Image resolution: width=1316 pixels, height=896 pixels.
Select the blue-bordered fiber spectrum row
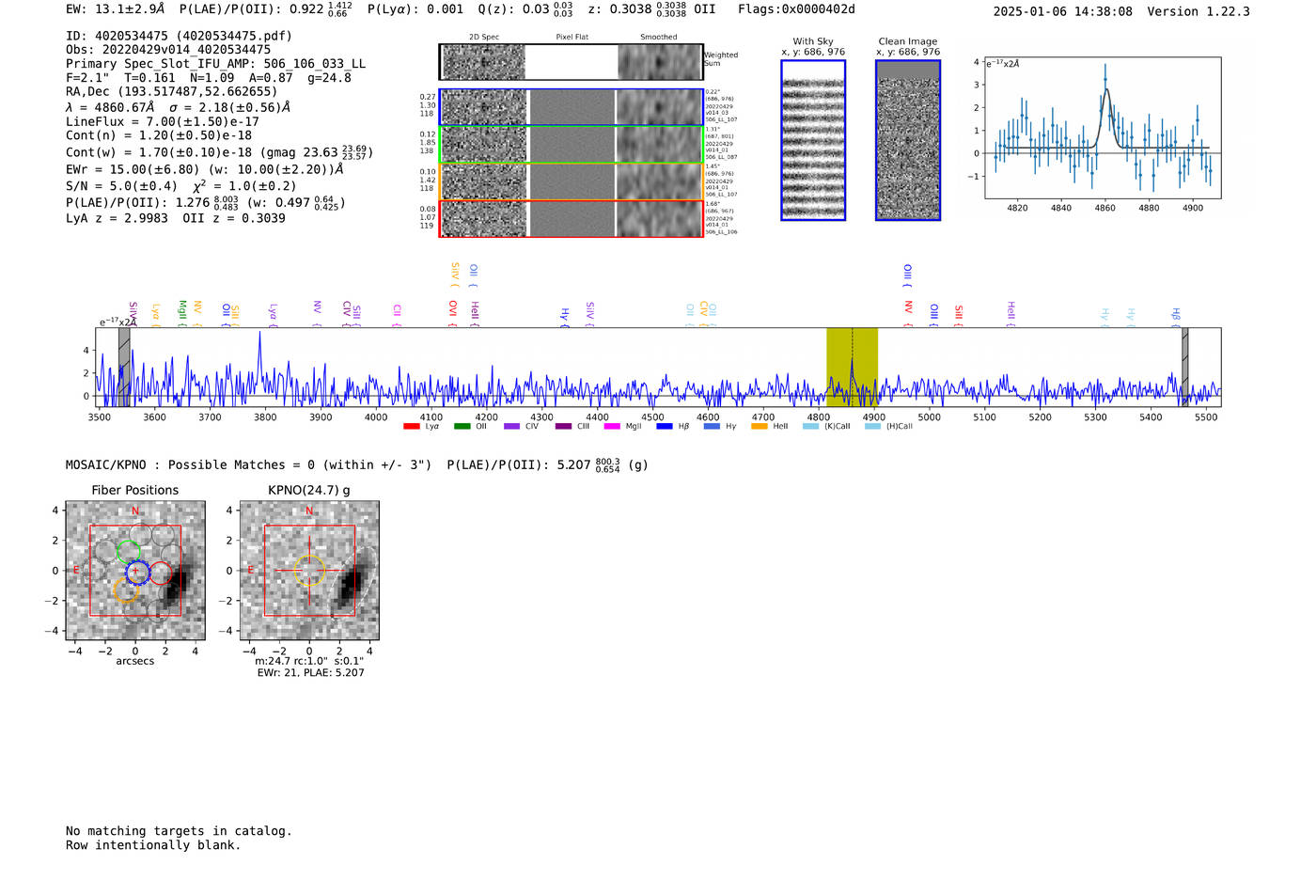point(571,107)
